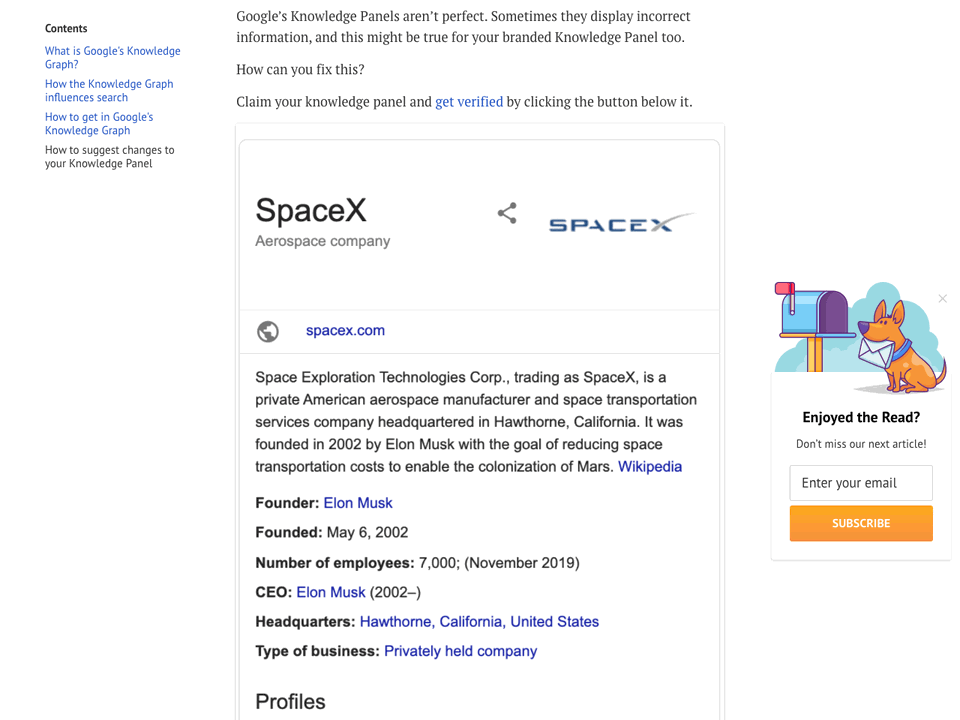960x720 pixels.
Task: Select "How to get in Google's Knowledge Graph"
Action: (x=98, y=123)
